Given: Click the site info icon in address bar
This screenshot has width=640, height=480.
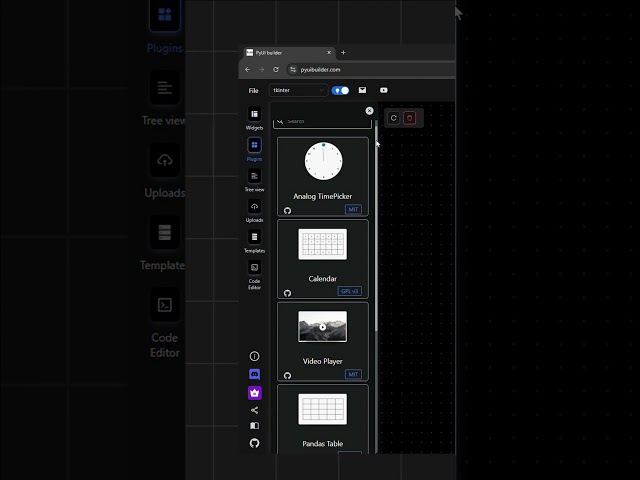Looking at the screenshot, I should [x=293, y=70].
